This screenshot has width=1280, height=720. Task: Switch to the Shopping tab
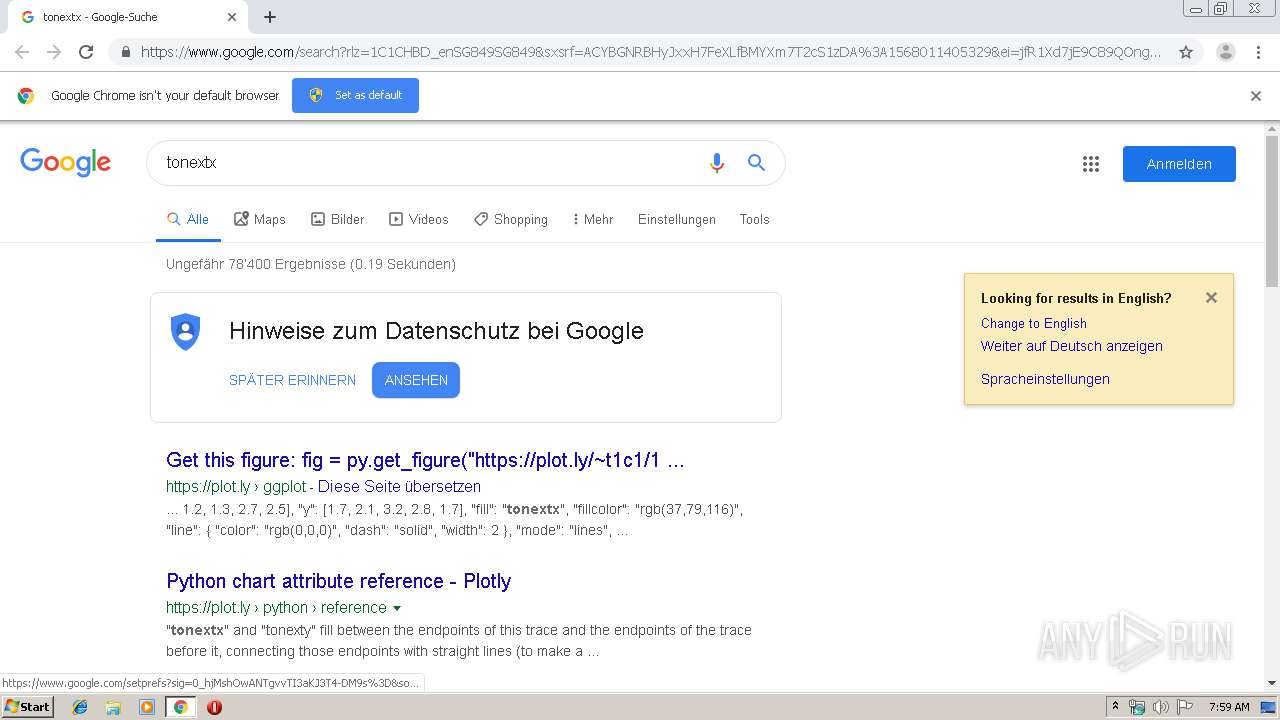[x=511, y=219]
